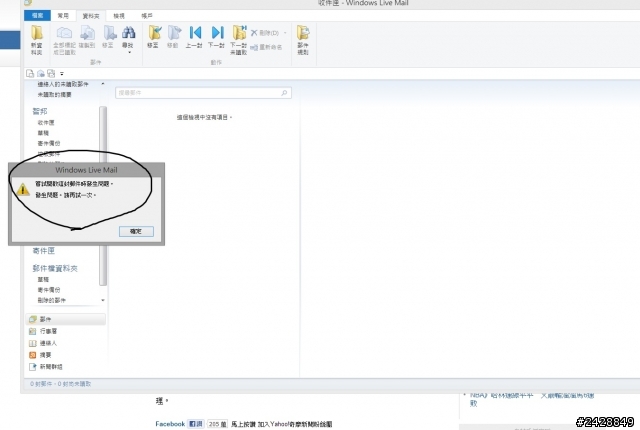The width and height of the screenshot is (640, 430).
Task: Switch to the 檢視 (View) ribbon tab
Action: click(x=119, y=16)
